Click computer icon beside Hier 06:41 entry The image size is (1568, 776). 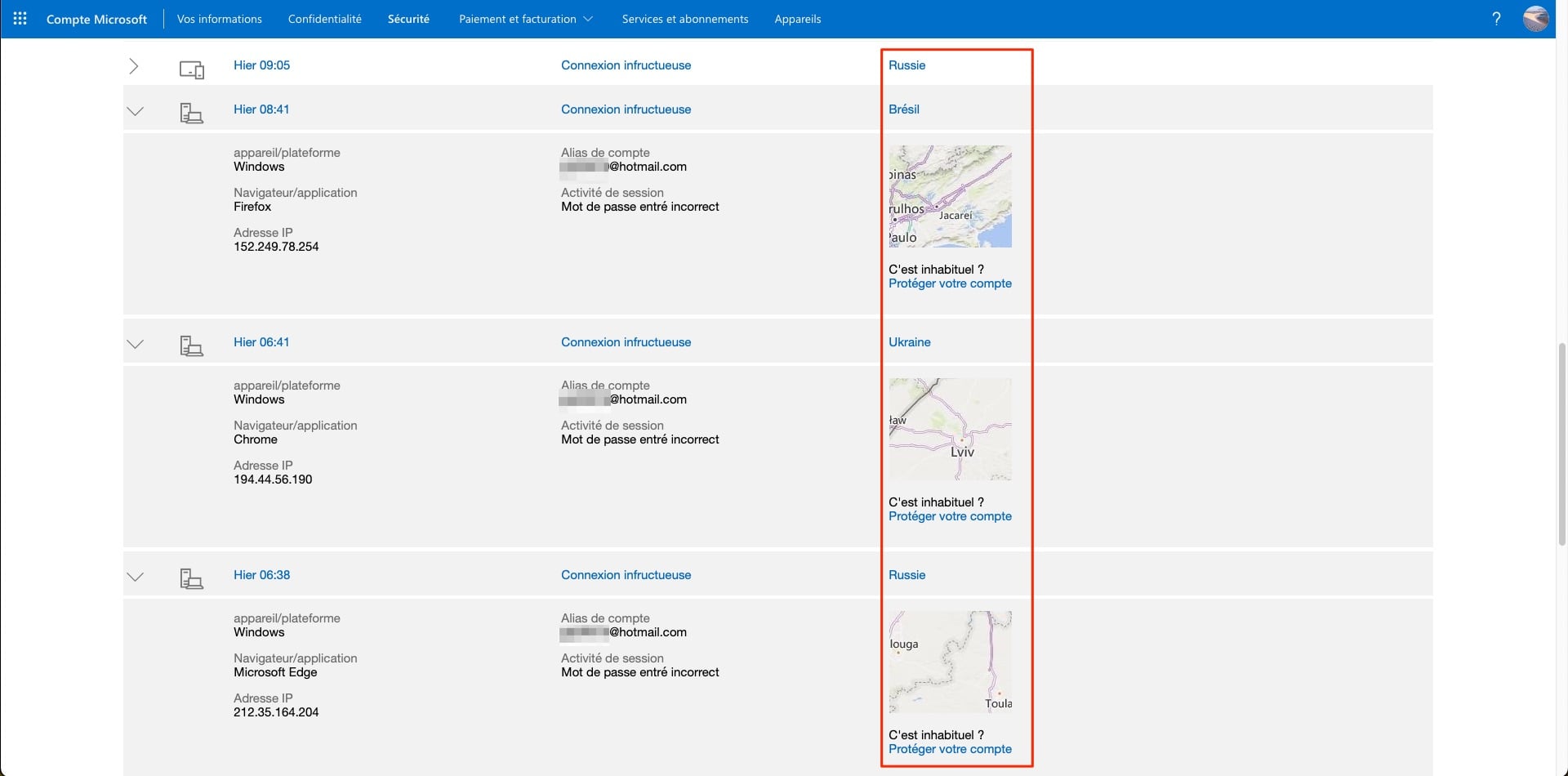[x=191, y=346]
